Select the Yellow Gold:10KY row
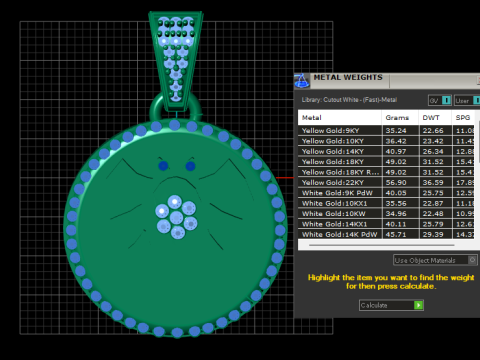Screen dimensions: 480x360 click(386, 141)
